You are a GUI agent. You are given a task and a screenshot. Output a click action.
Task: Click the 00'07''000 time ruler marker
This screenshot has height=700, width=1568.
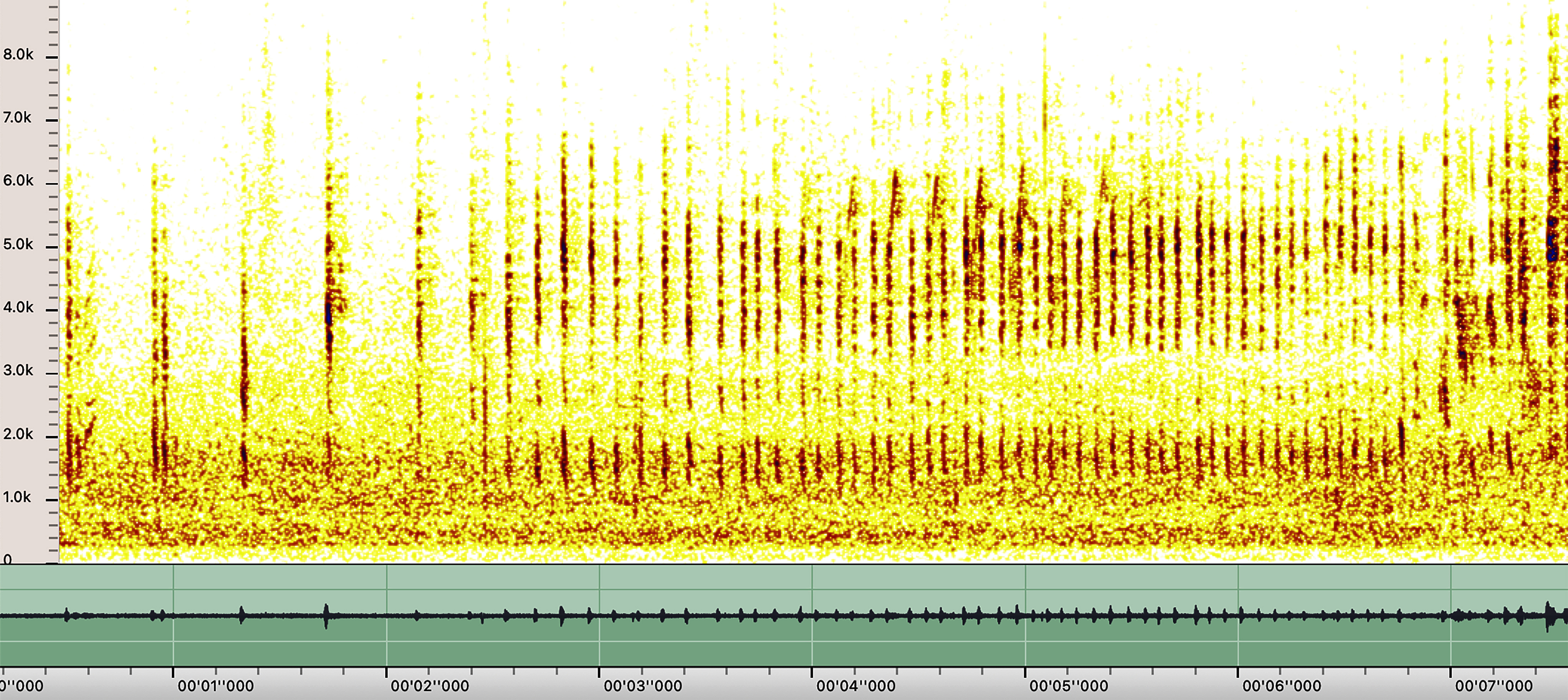click(1494, 686)
